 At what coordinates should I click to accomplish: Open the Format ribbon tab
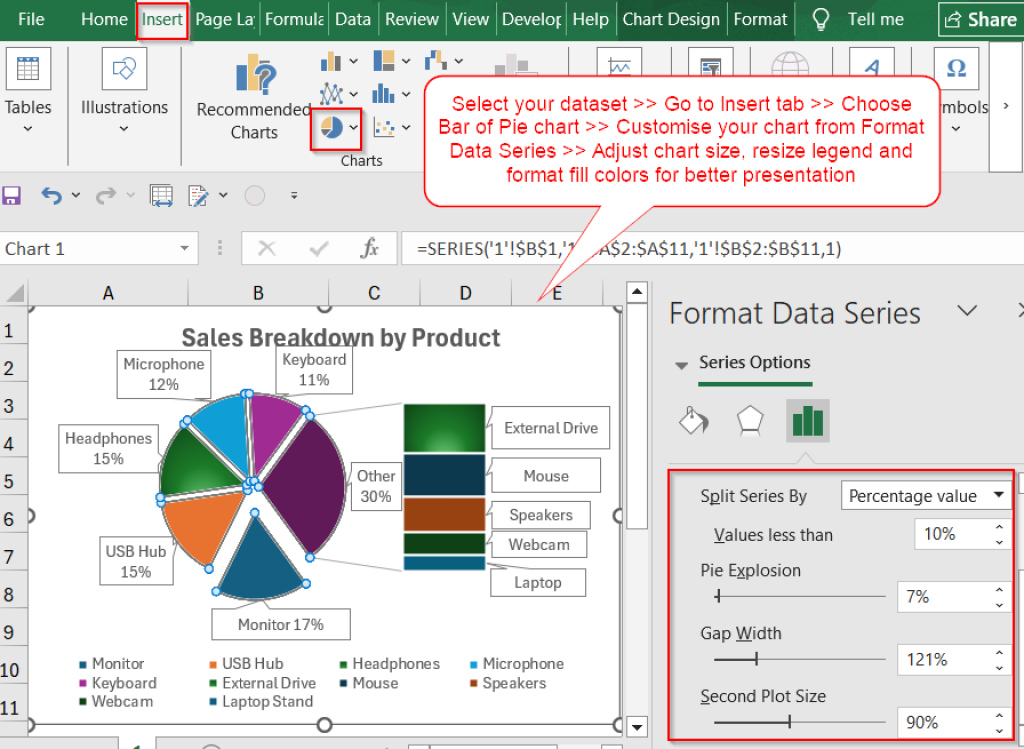(x=760, y=19)
